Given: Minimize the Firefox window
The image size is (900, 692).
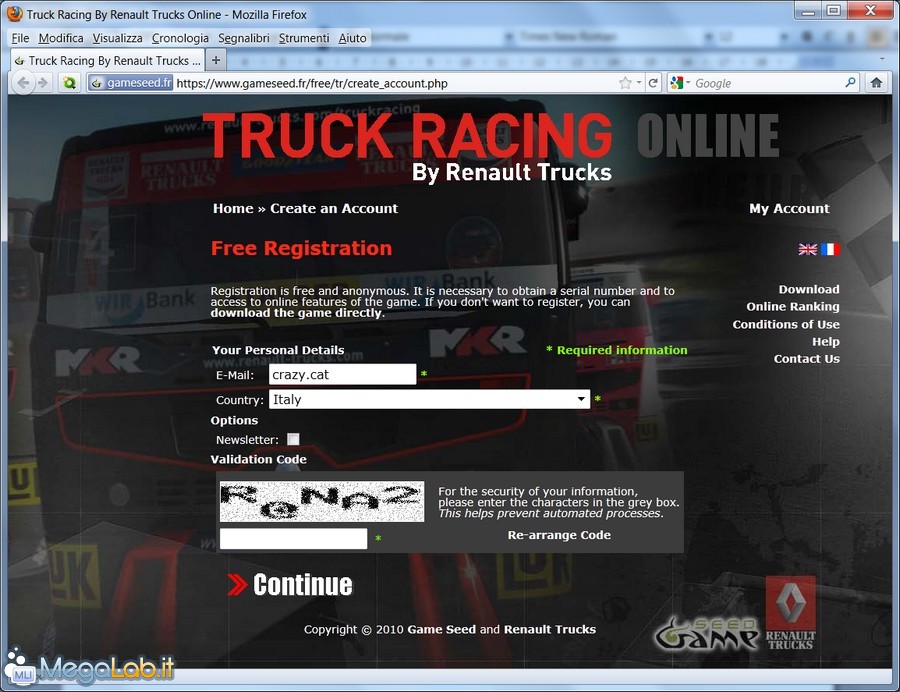Looking at the screenshot, I should pos(808,10).
